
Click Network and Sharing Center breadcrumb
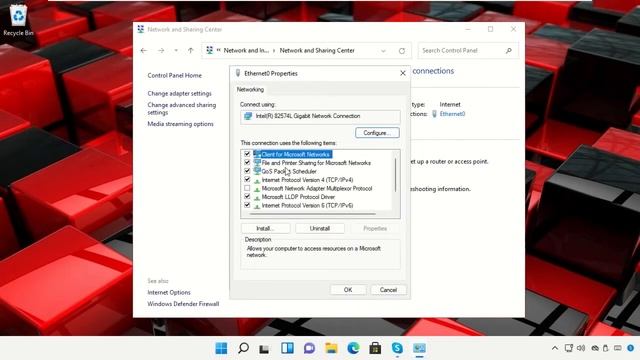click(317, 51)
